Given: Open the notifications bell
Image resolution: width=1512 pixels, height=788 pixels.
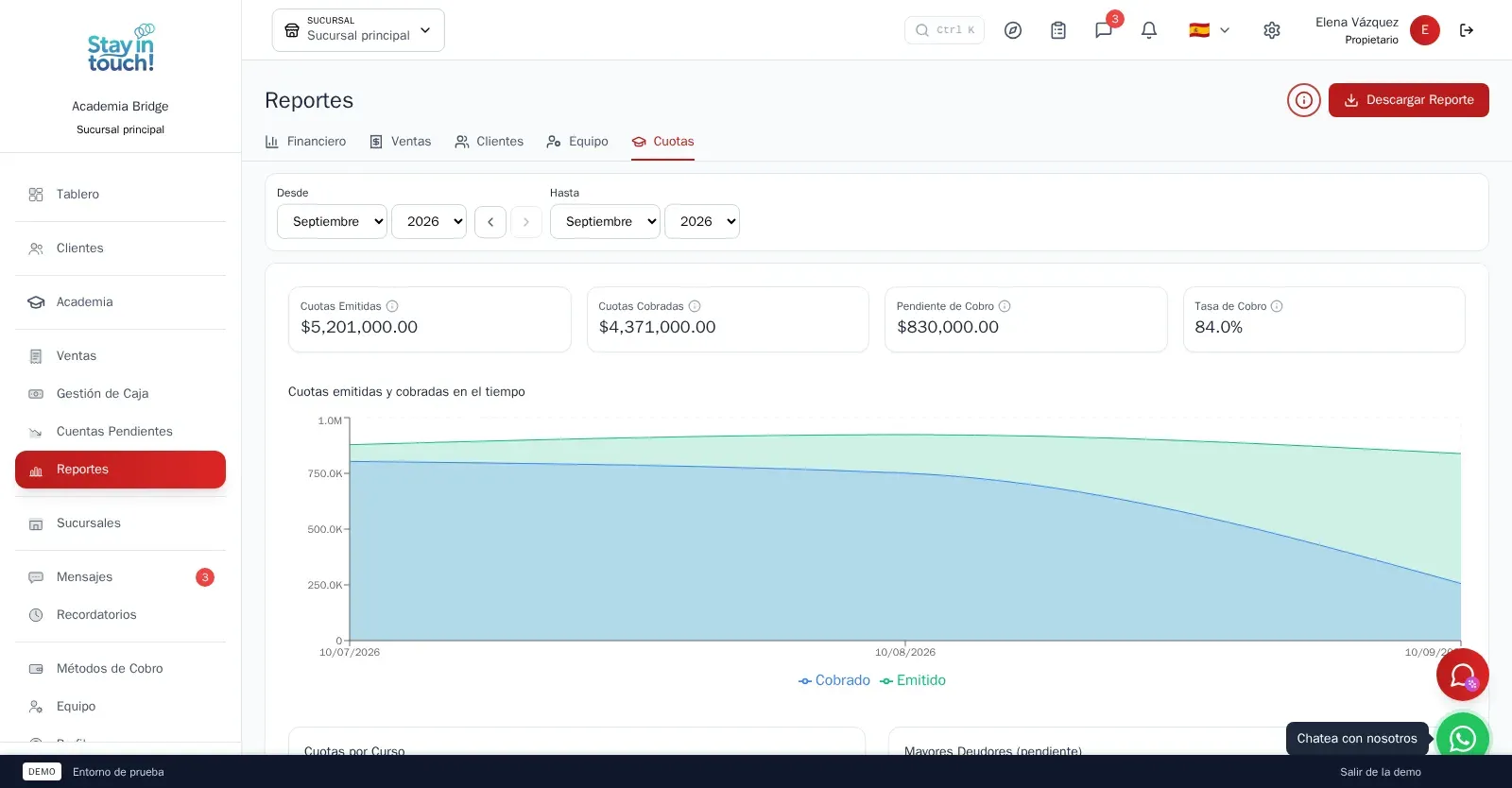Looking at the screenshot, I should pyautogui.click(x=1149, y=30).
